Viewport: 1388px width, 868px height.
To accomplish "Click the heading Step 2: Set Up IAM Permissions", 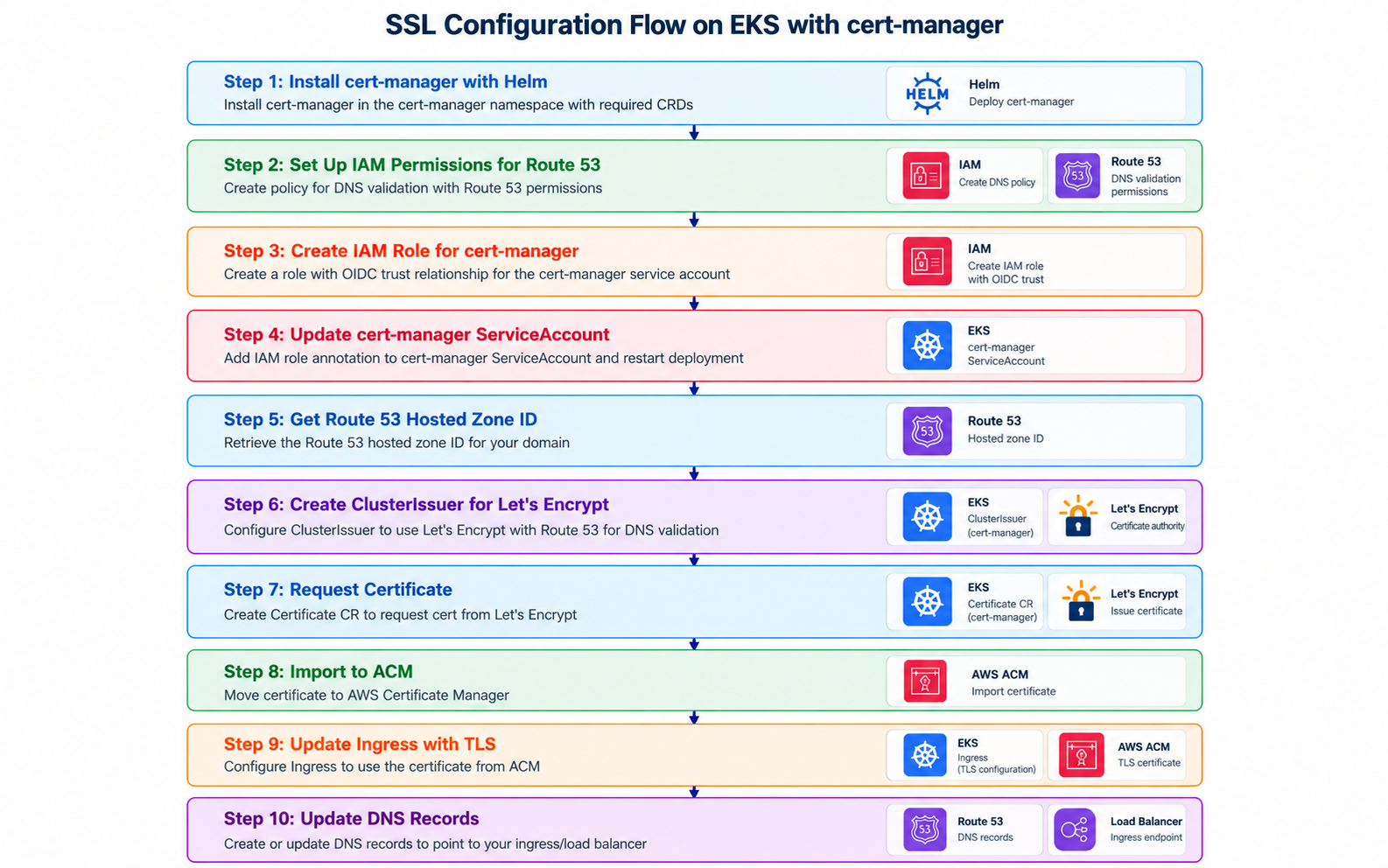I will pyautogui.click(x=412, y=164).
